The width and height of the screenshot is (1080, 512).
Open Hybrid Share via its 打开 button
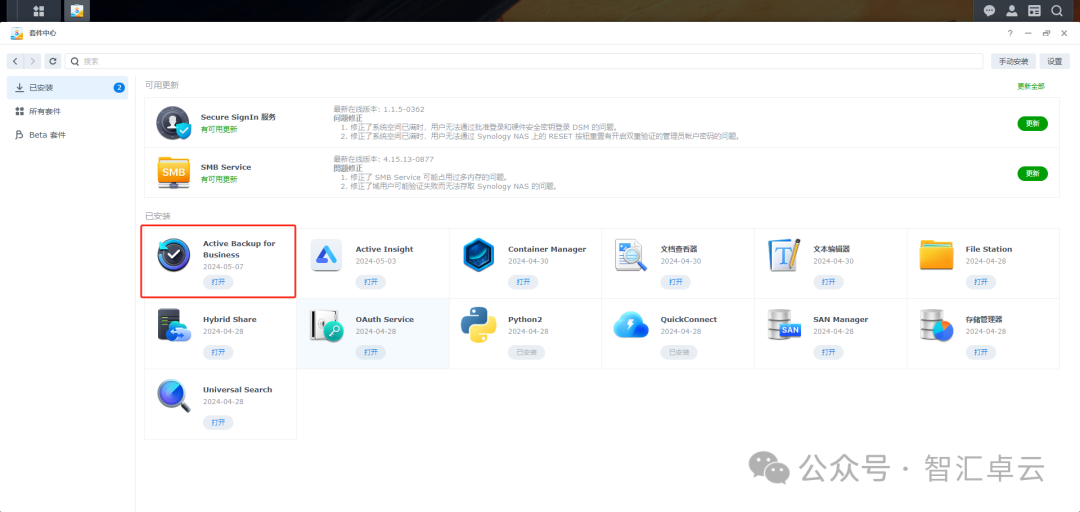[218, 352]
